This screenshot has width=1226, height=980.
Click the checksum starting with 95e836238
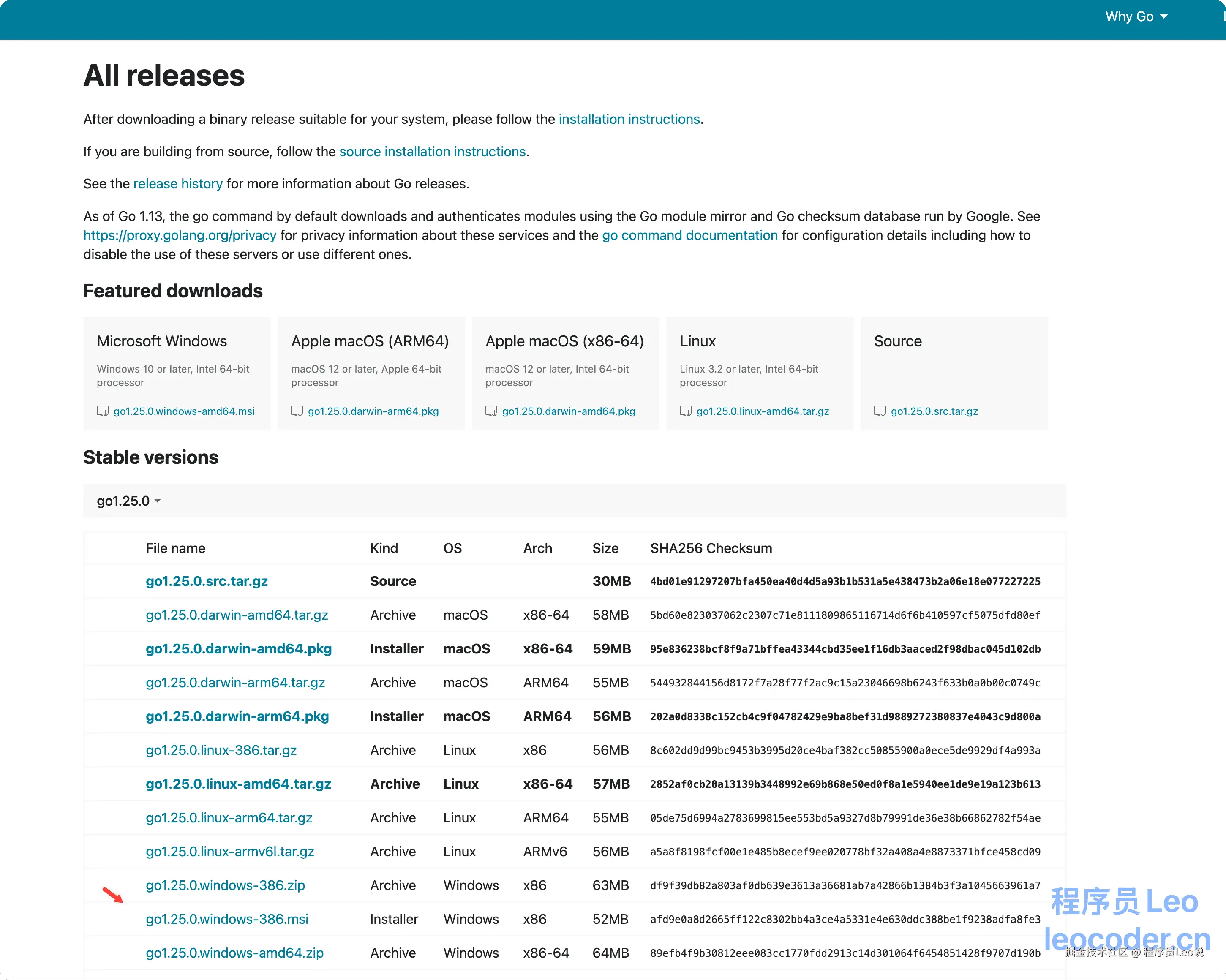point(846,649)
